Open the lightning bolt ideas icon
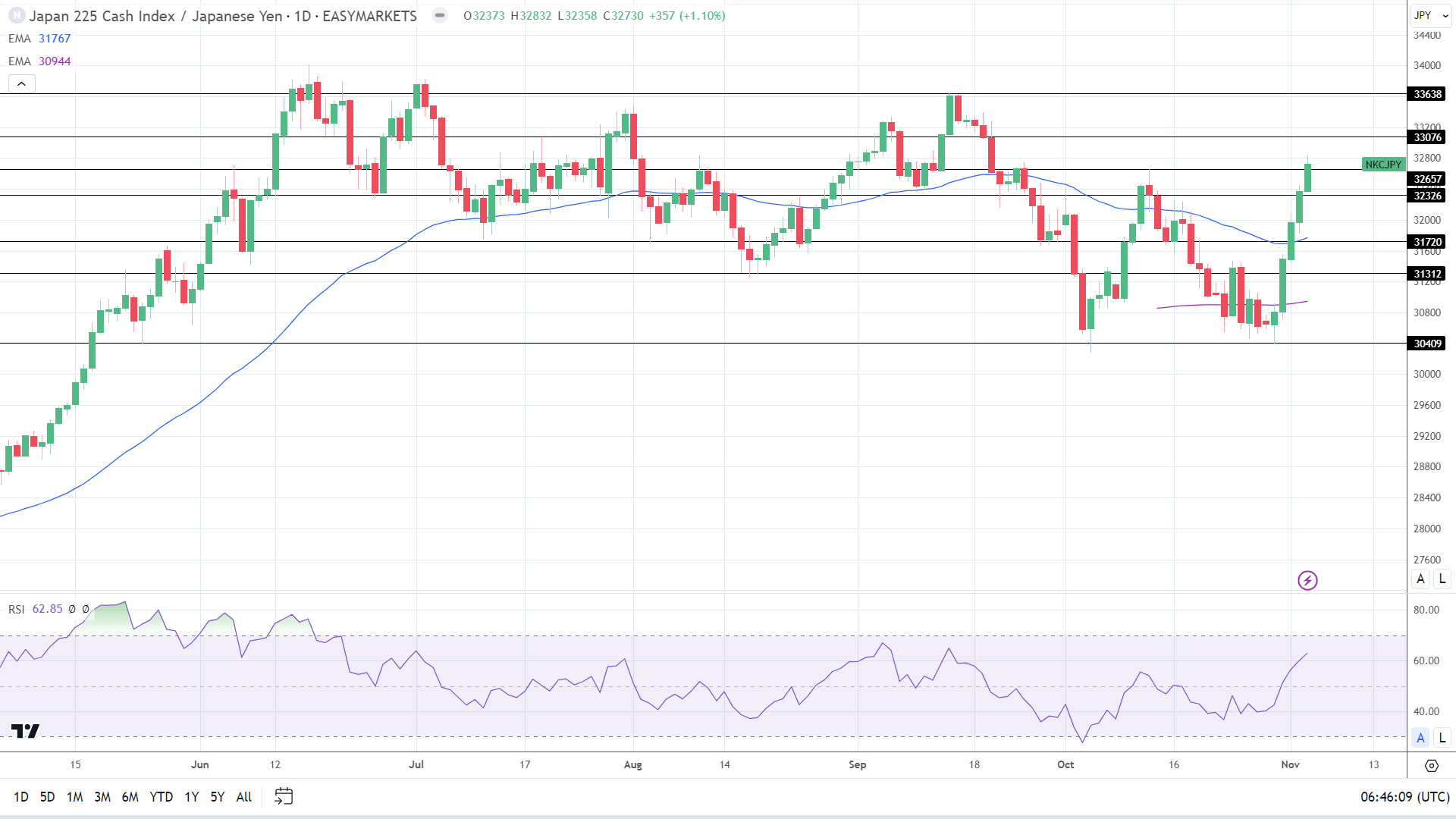1456x819 pixels. [x=1307, y=581]
